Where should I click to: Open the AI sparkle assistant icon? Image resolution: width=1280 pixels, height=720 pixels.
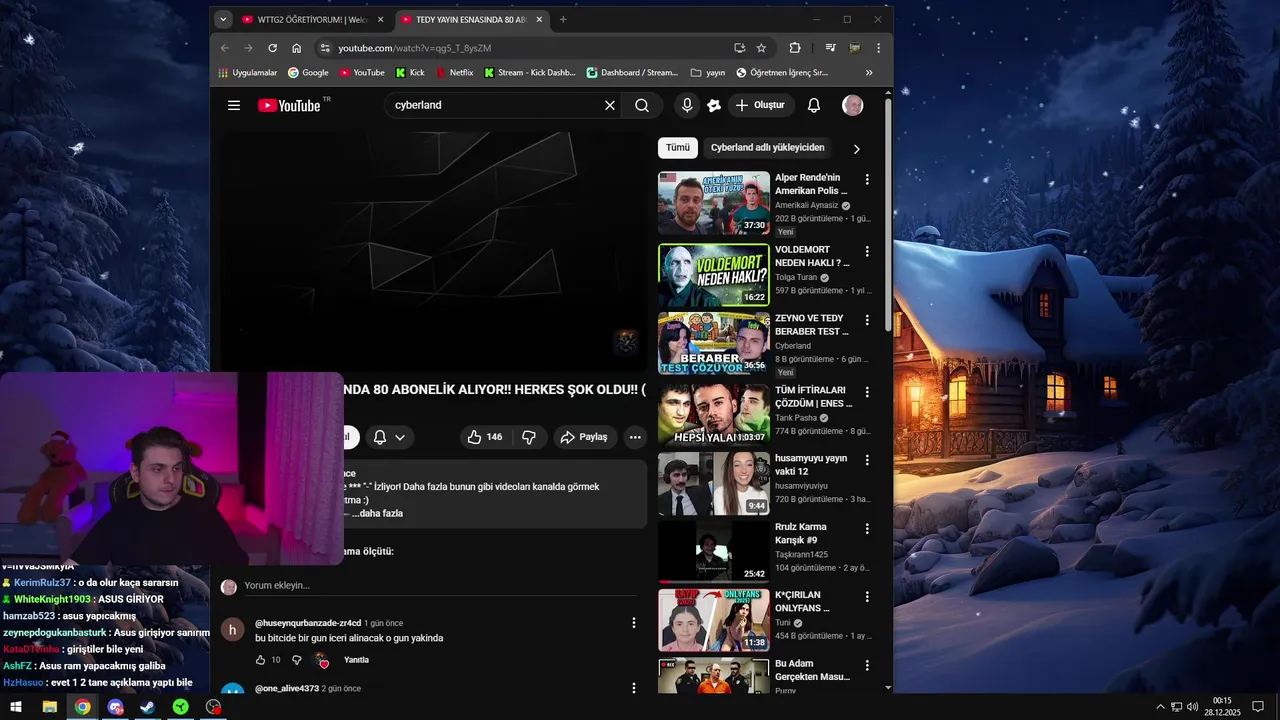[x=714, y=105]
